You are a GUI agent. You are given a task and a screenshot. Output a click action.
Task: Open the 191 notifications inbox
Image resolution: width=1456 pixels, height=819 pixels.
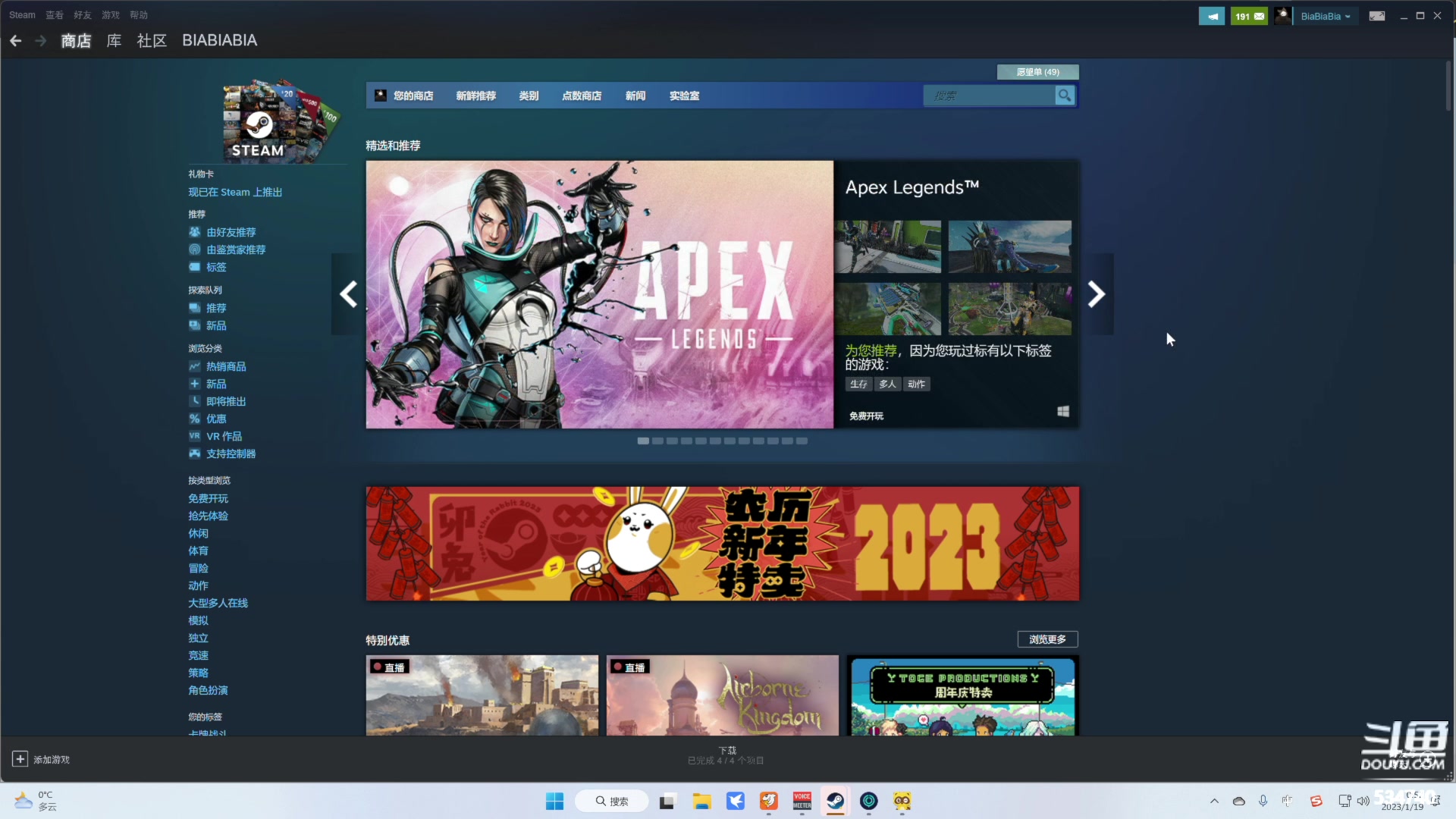[1249, 16]
